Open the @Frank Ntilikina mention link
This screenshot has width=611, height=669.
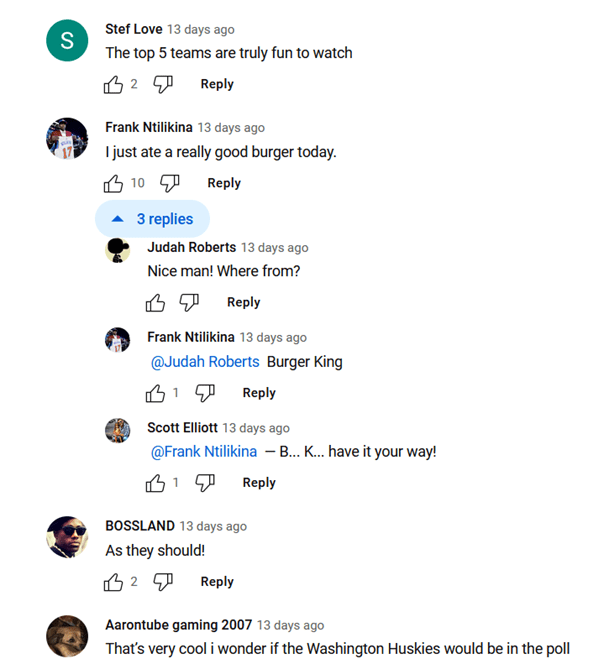[203, 452]
